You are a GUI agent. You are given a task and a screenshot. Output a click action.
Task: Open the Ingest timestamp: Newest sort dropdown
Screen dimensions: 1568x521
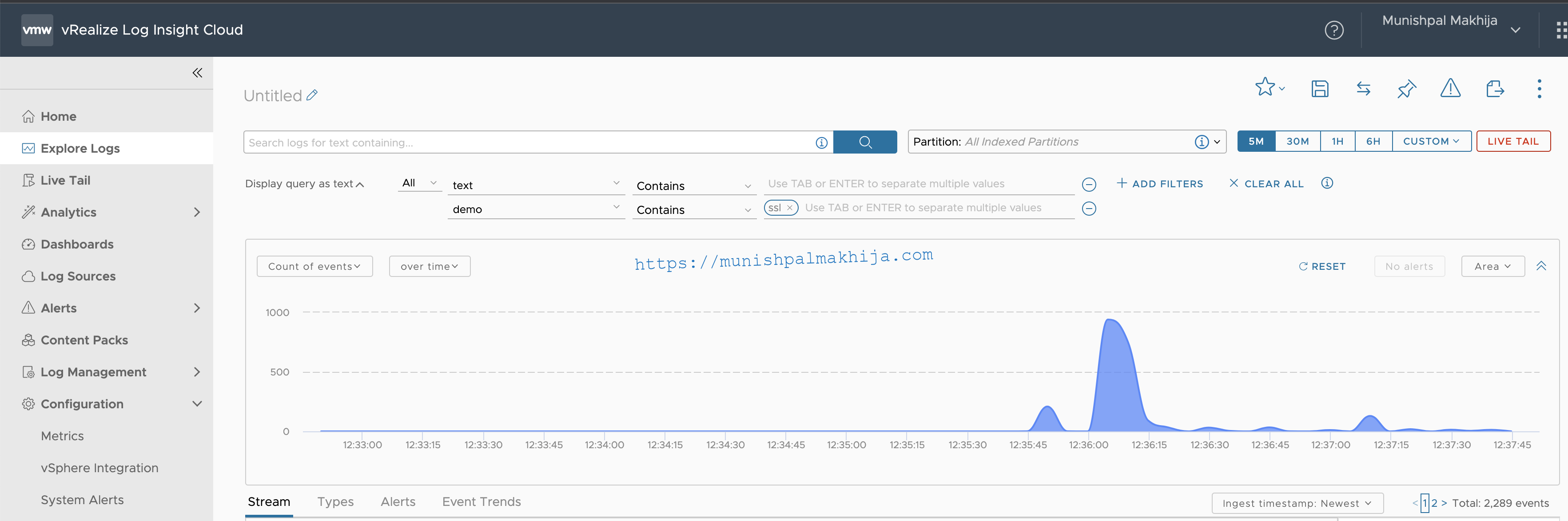(x=1297, y=503)
